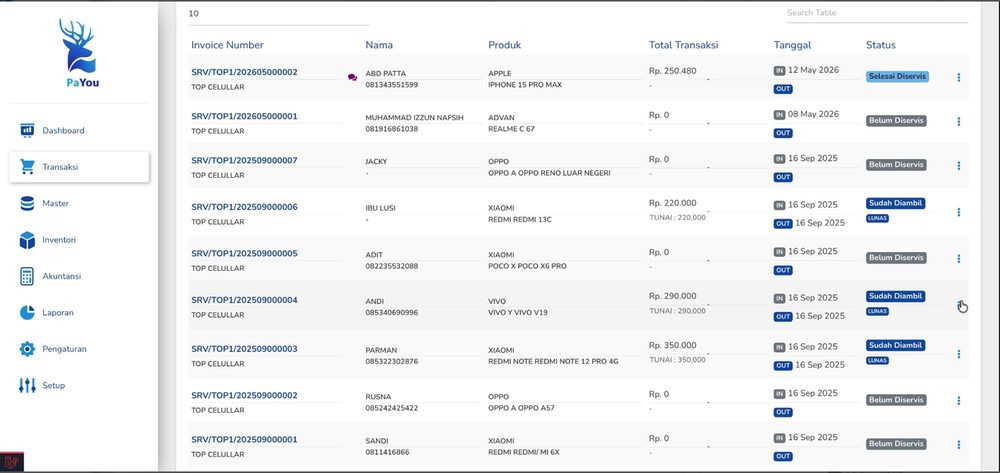Open invoice SRV/TOP1/202509000002

(244, 396)
